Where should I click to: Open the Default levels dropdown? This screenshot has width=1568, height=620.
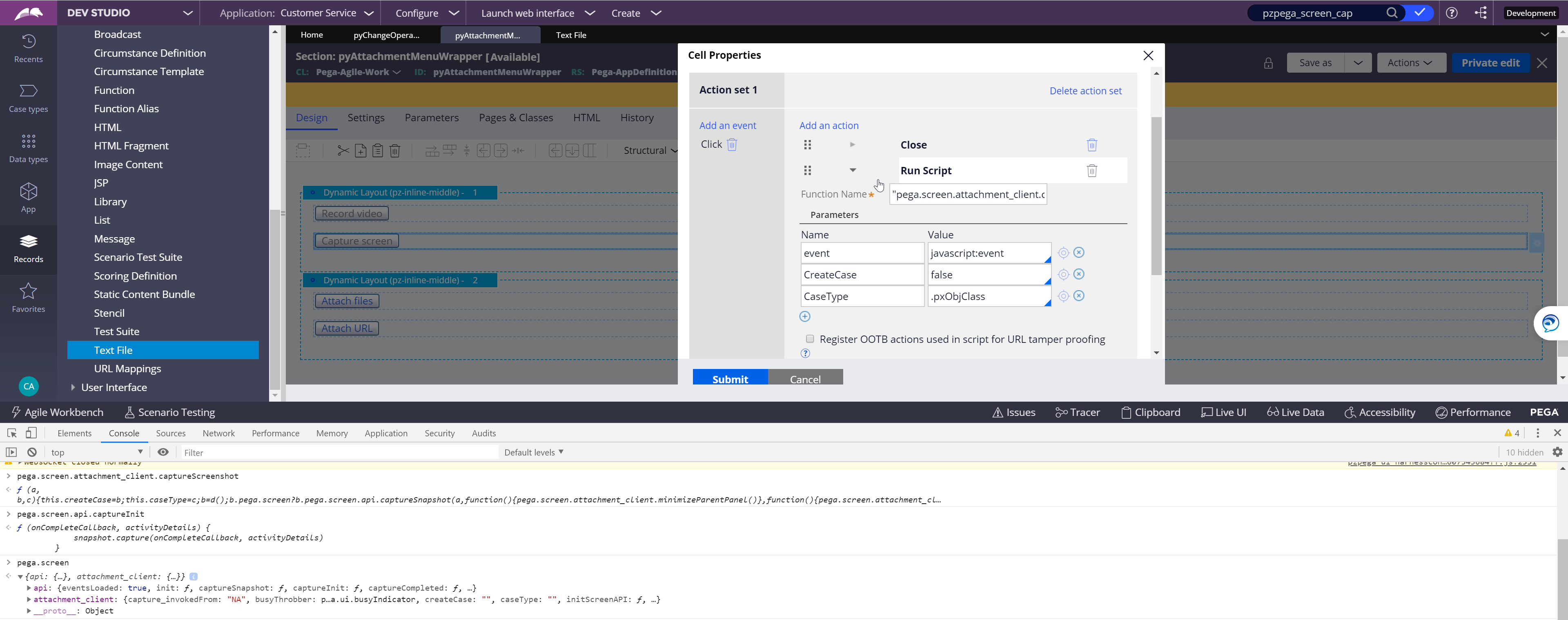pos(534,452)
